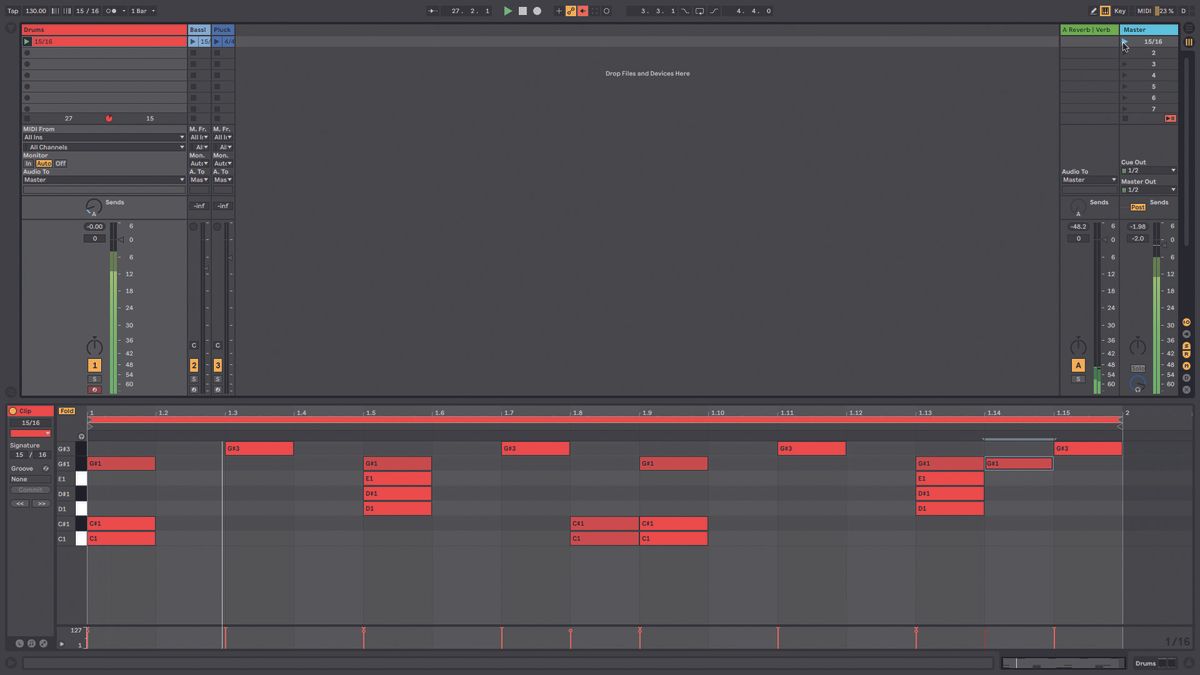Launch the 15/16 clip on the Drums track
Screen dimensions: 1200x675
tap(28, 41)
